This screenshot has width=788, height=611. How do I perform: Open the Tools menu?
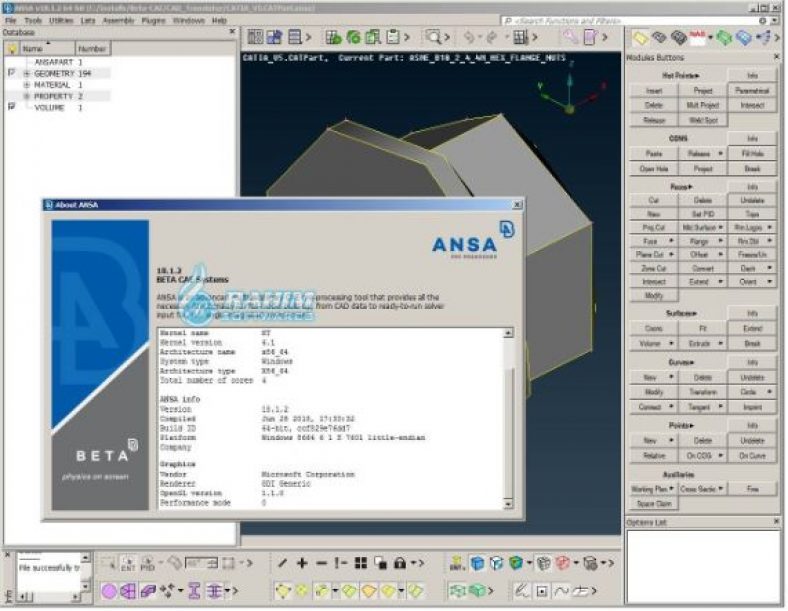click(x=33, y=21)
